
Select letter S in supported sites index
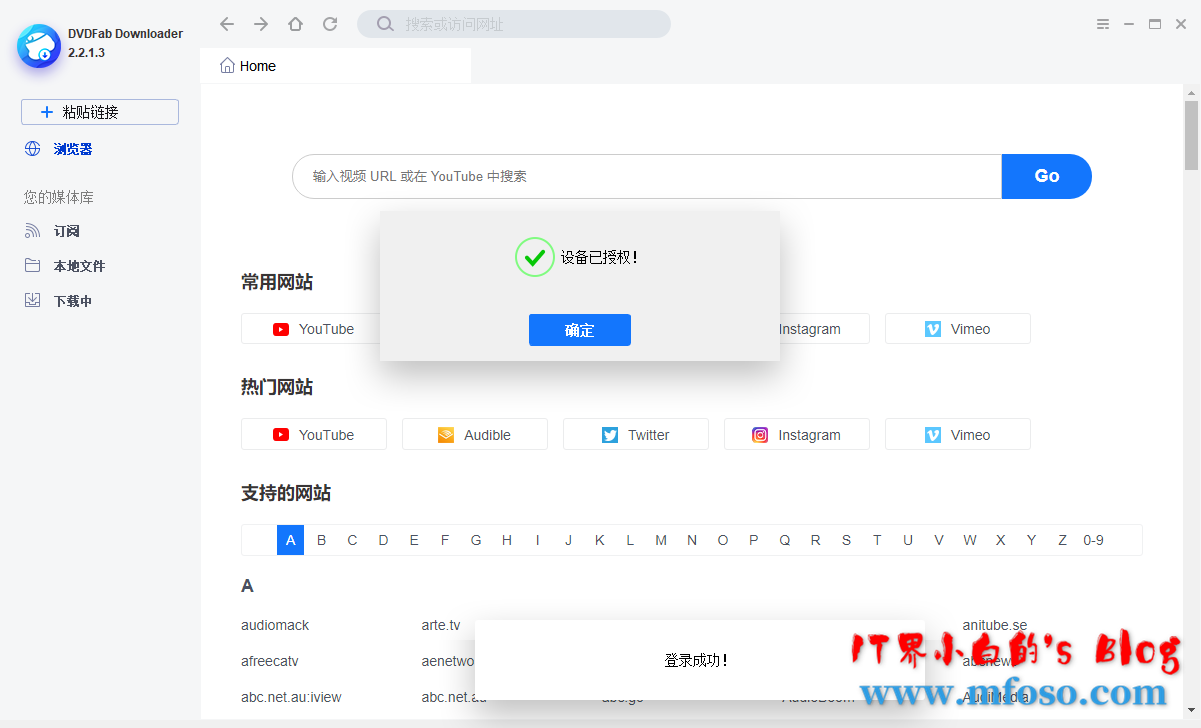846,540
